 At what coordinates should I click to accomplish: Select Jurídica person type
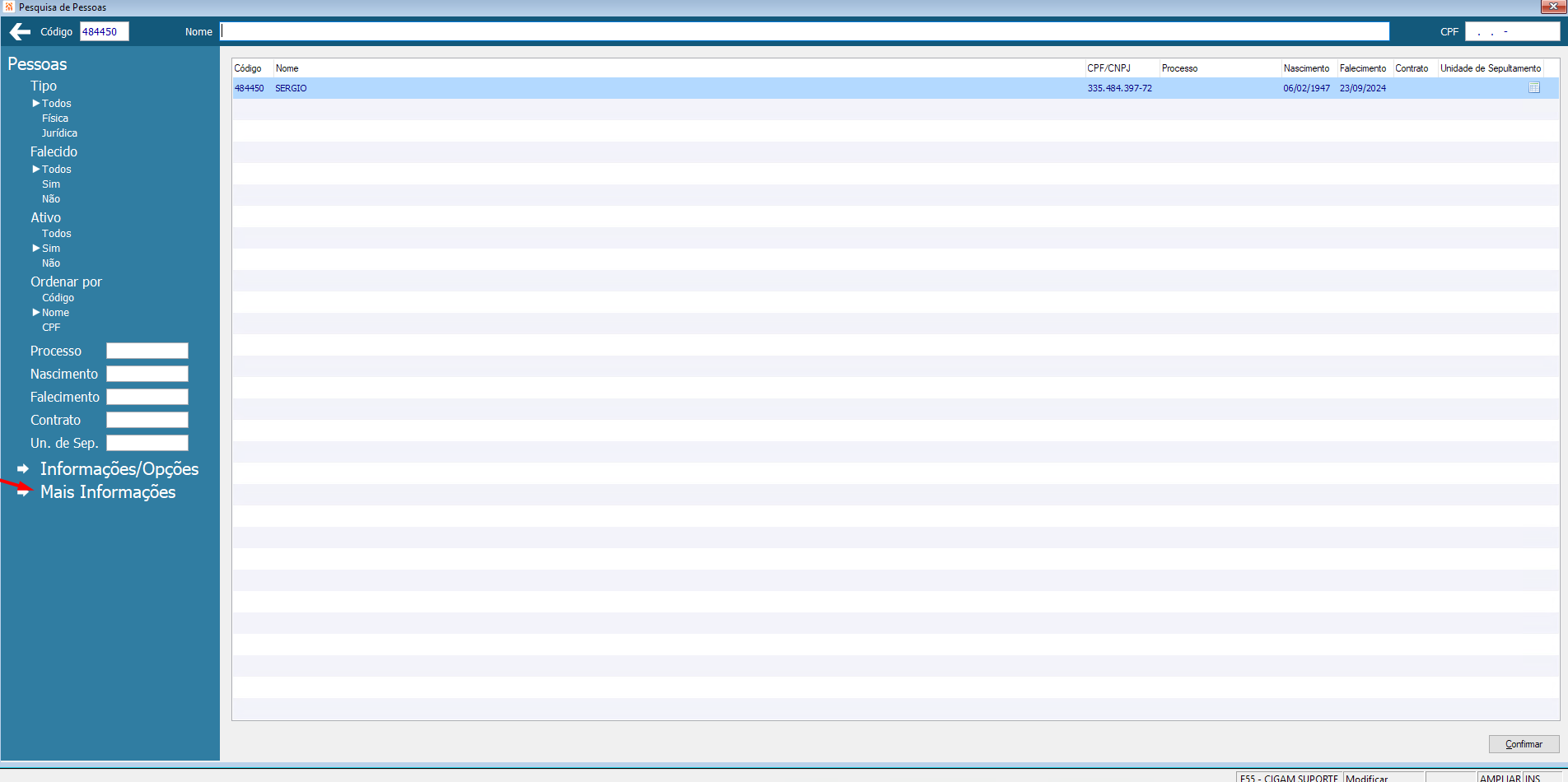59,133
